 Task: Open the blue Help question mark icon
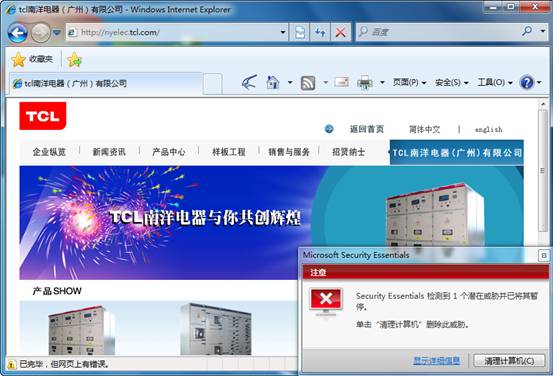[527, 83]
